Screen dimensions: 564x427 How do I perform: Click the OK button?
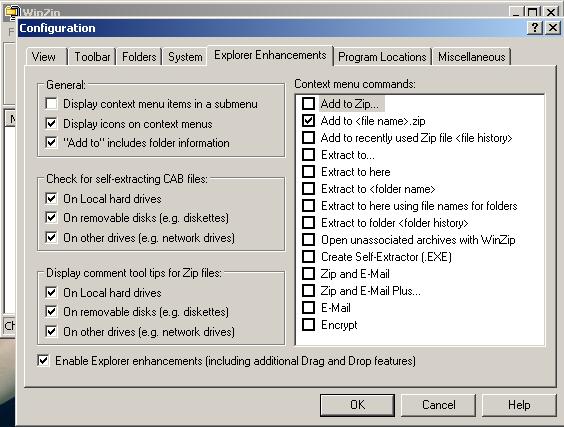click(x=357, y=405)
